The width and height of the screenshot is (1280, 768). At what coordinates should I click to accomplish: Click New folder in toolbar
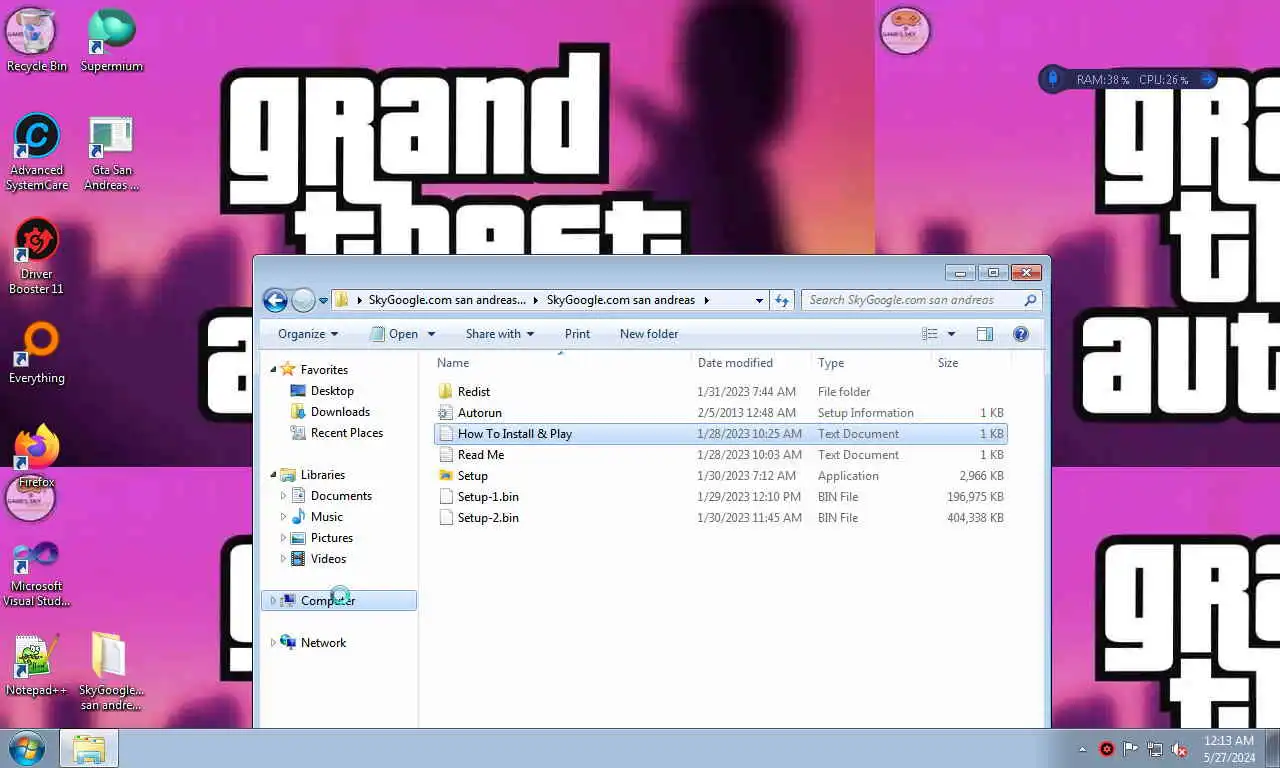pyautogui.click(x=649, y=334)
